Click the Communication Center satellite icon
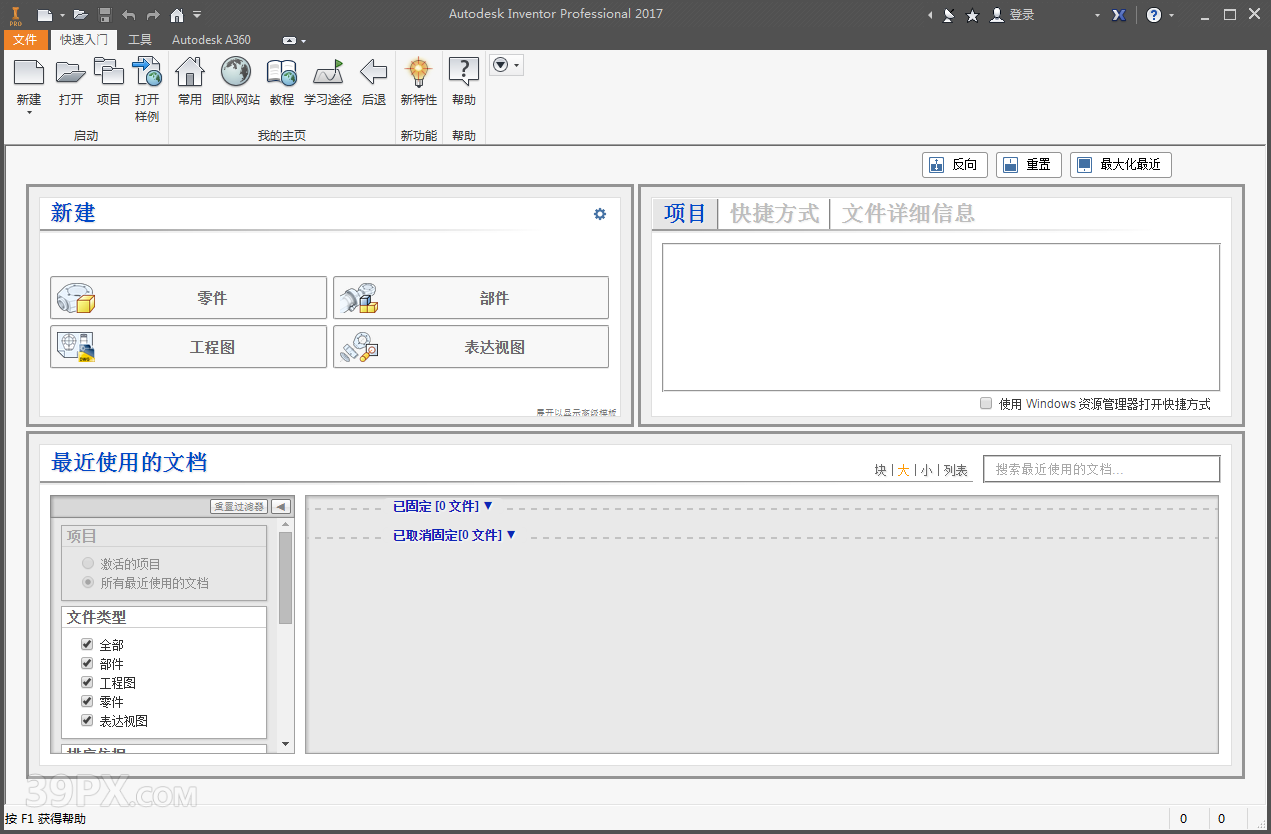This screenshot has width=1271, height=834. 948,15
